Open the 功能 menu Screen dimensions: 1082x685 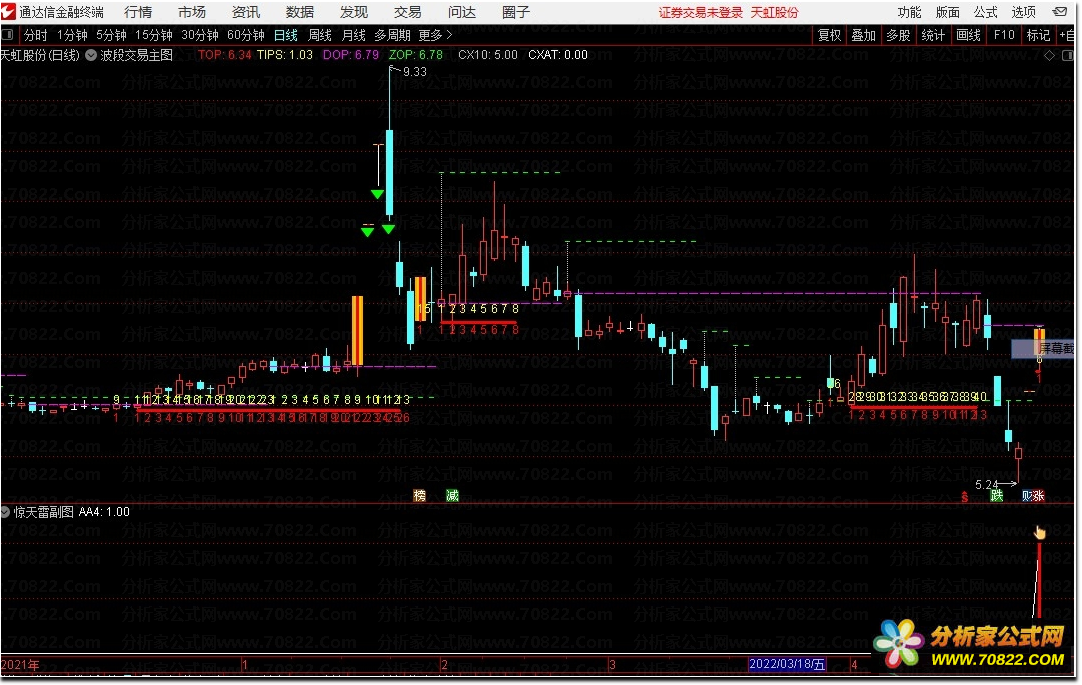click(909, 12)
